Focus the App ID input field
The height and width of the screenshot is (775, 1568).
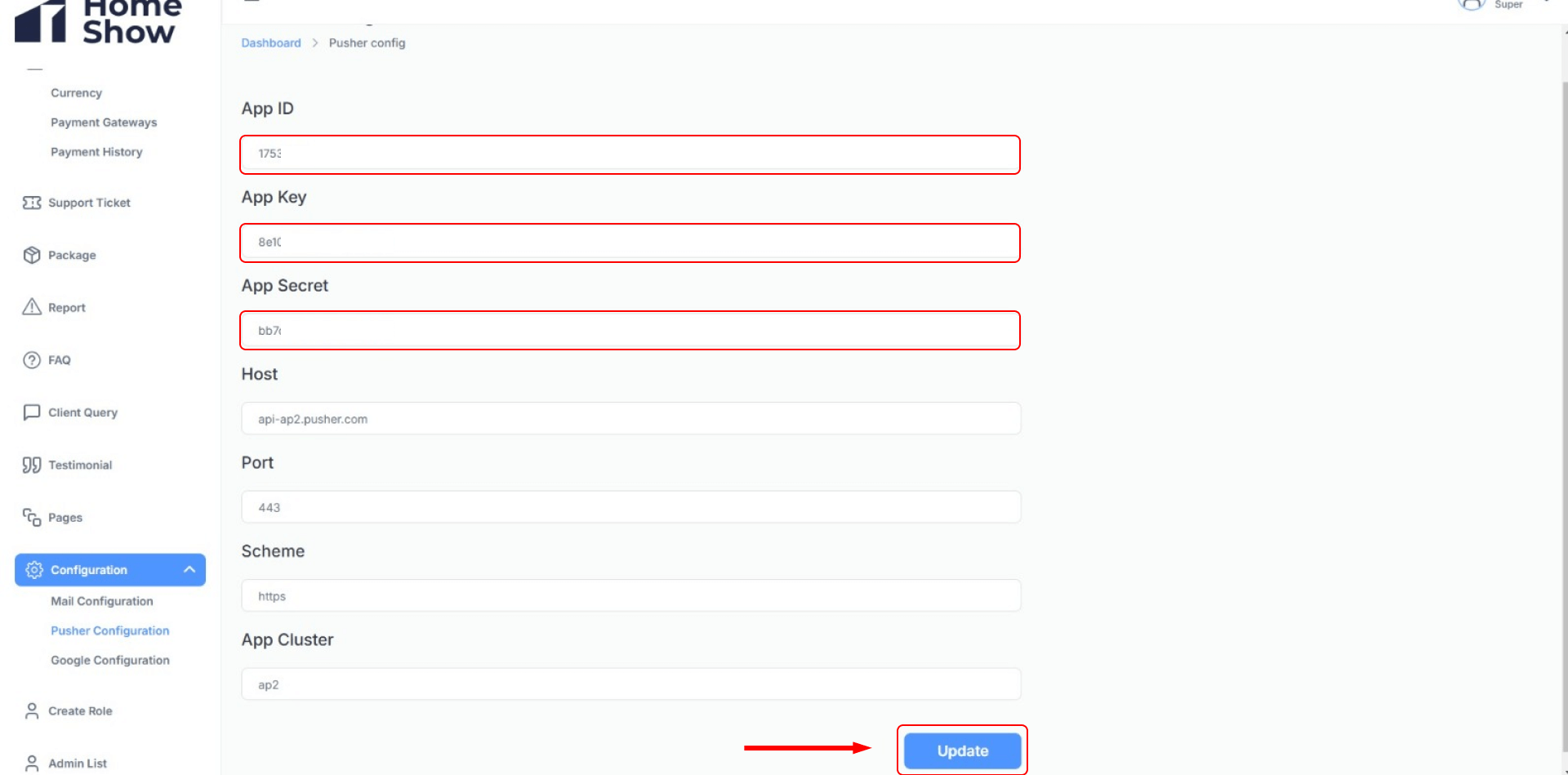[x=630, y=154]
